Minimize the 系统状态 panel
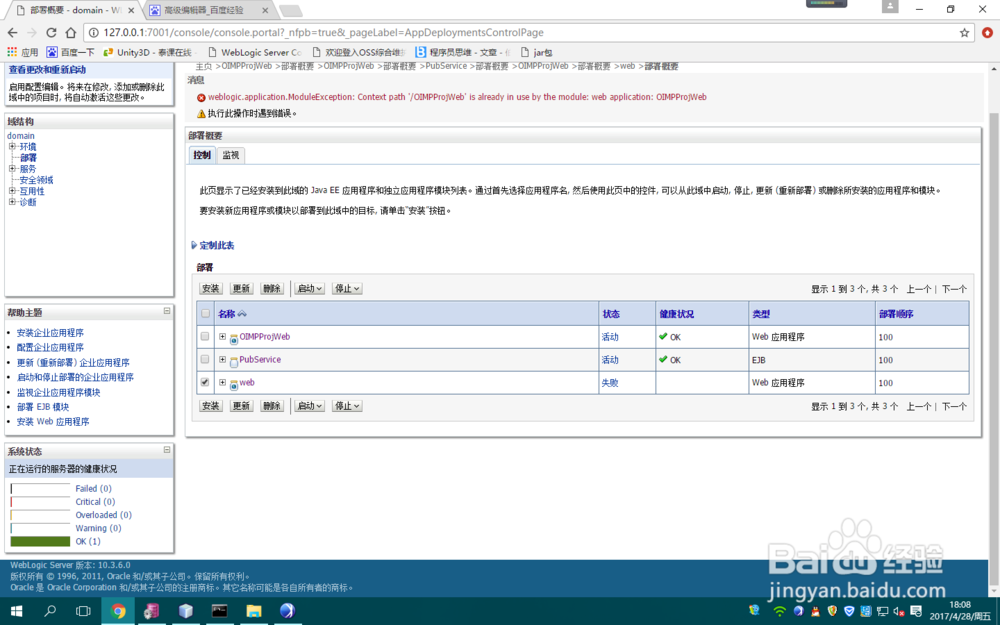This screenshot has height=625, width=1000. [167, 450]
